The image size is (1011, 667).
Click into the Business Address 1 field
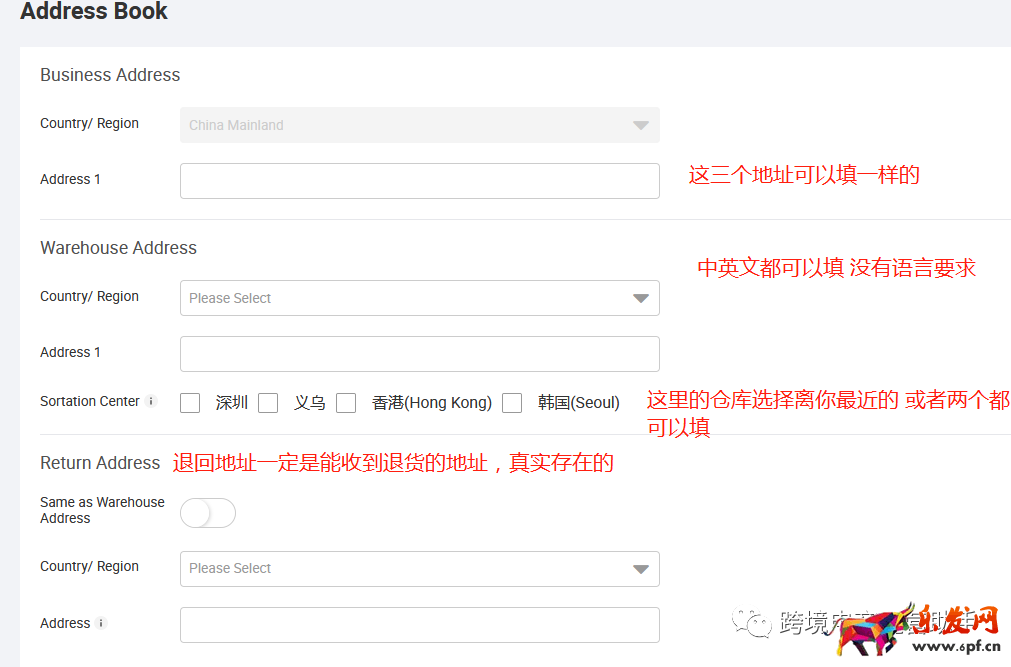pyautogui.click(x=419, y=180)
